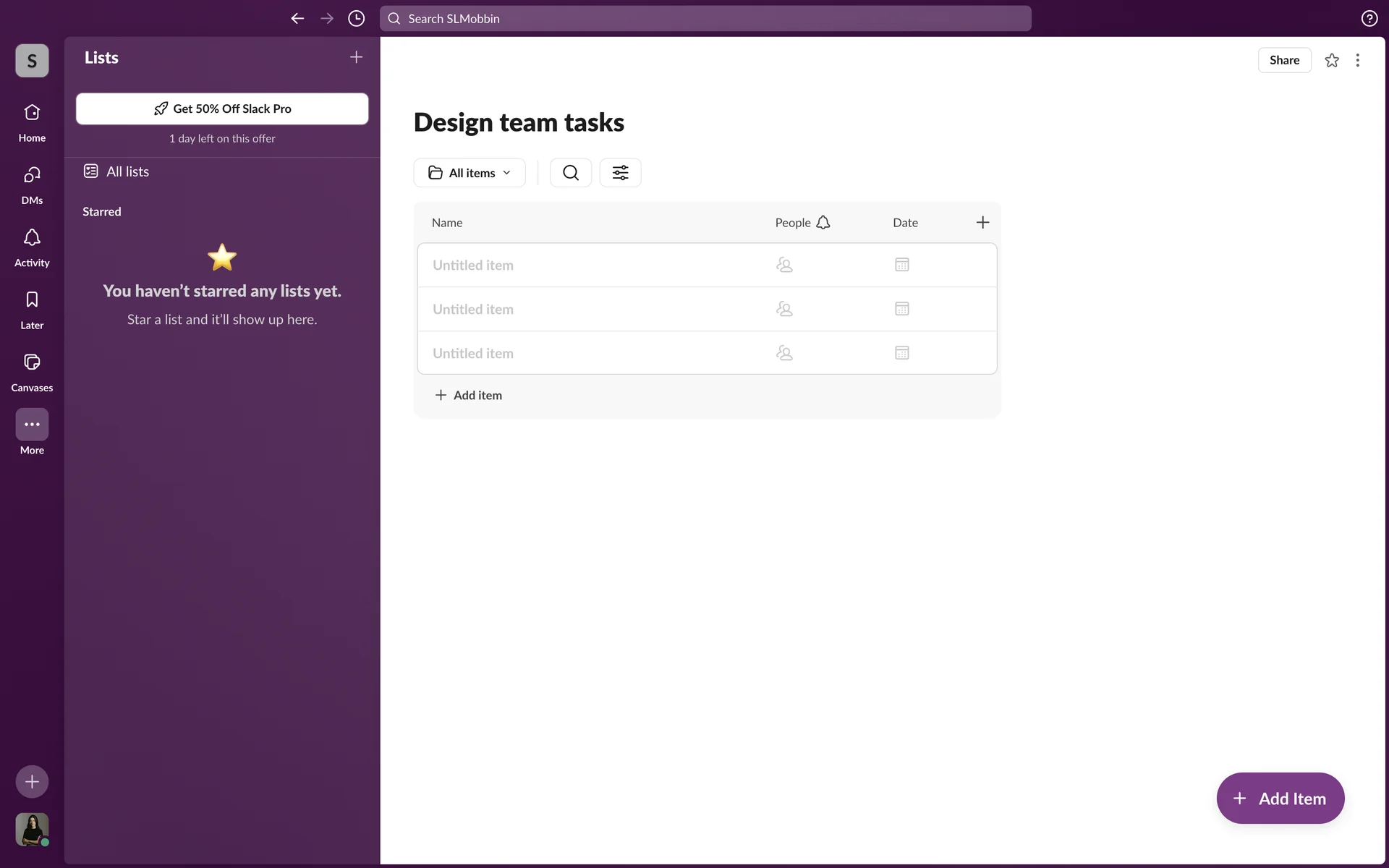Click the Get 50% Off Slack Pro button
This screenshot has width=1389, height=868.
tap(222, 109)
